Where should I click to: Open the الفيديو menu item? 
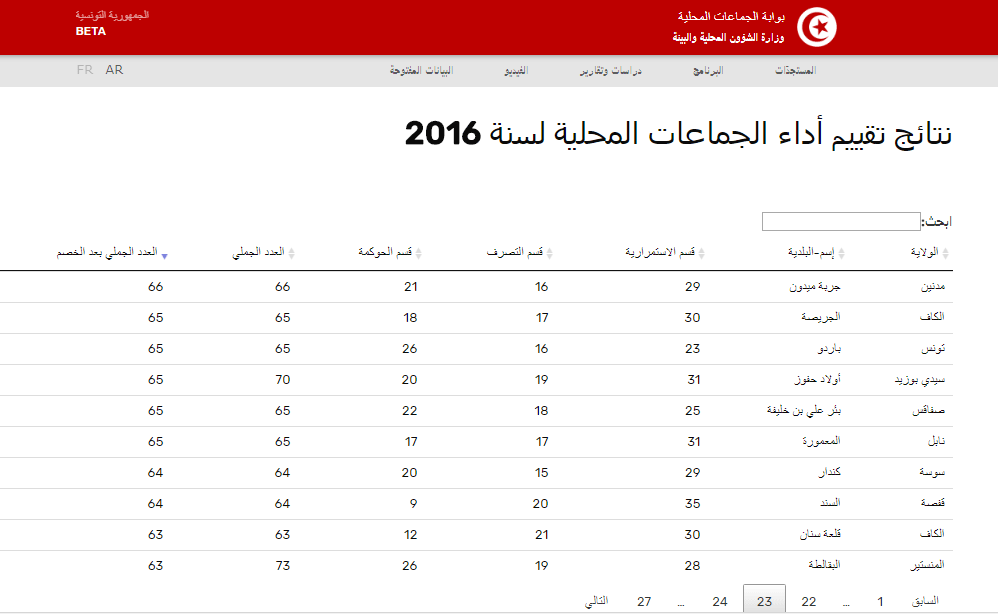point(516,70)
